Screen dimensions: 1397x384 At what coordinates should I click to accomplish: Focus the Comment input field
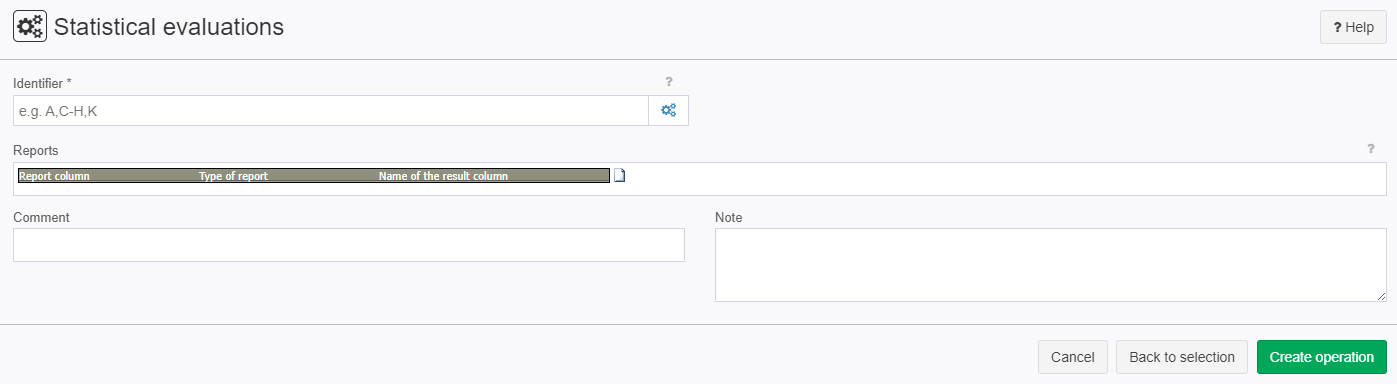pos(349,245)
